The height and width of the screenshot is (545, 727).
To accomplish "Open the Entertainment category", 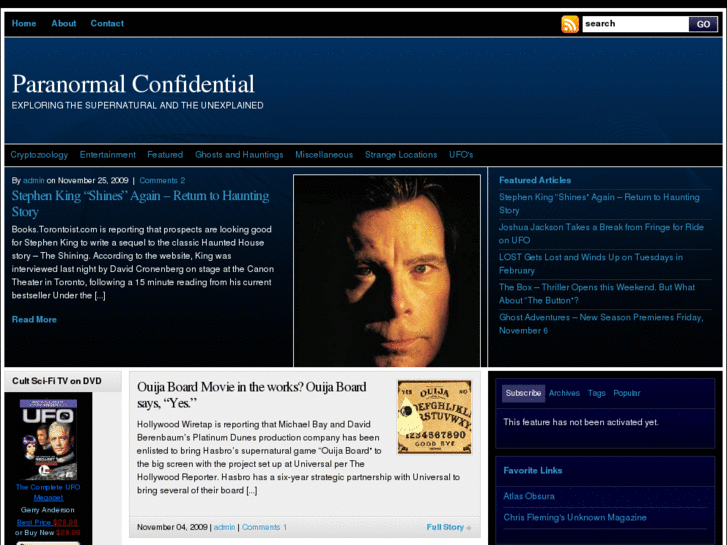I will click(x=108, y=155).
